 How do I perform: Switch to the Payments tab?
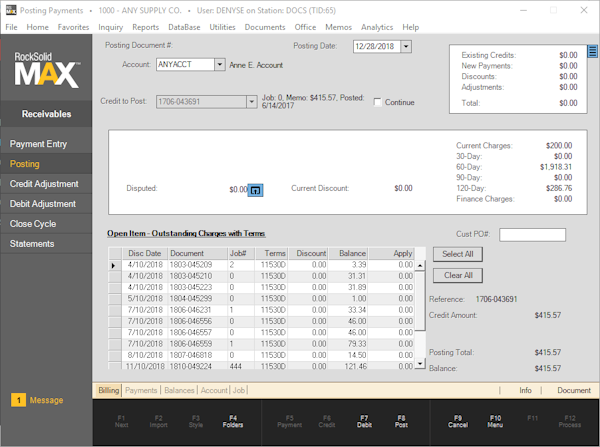point(141,390)
